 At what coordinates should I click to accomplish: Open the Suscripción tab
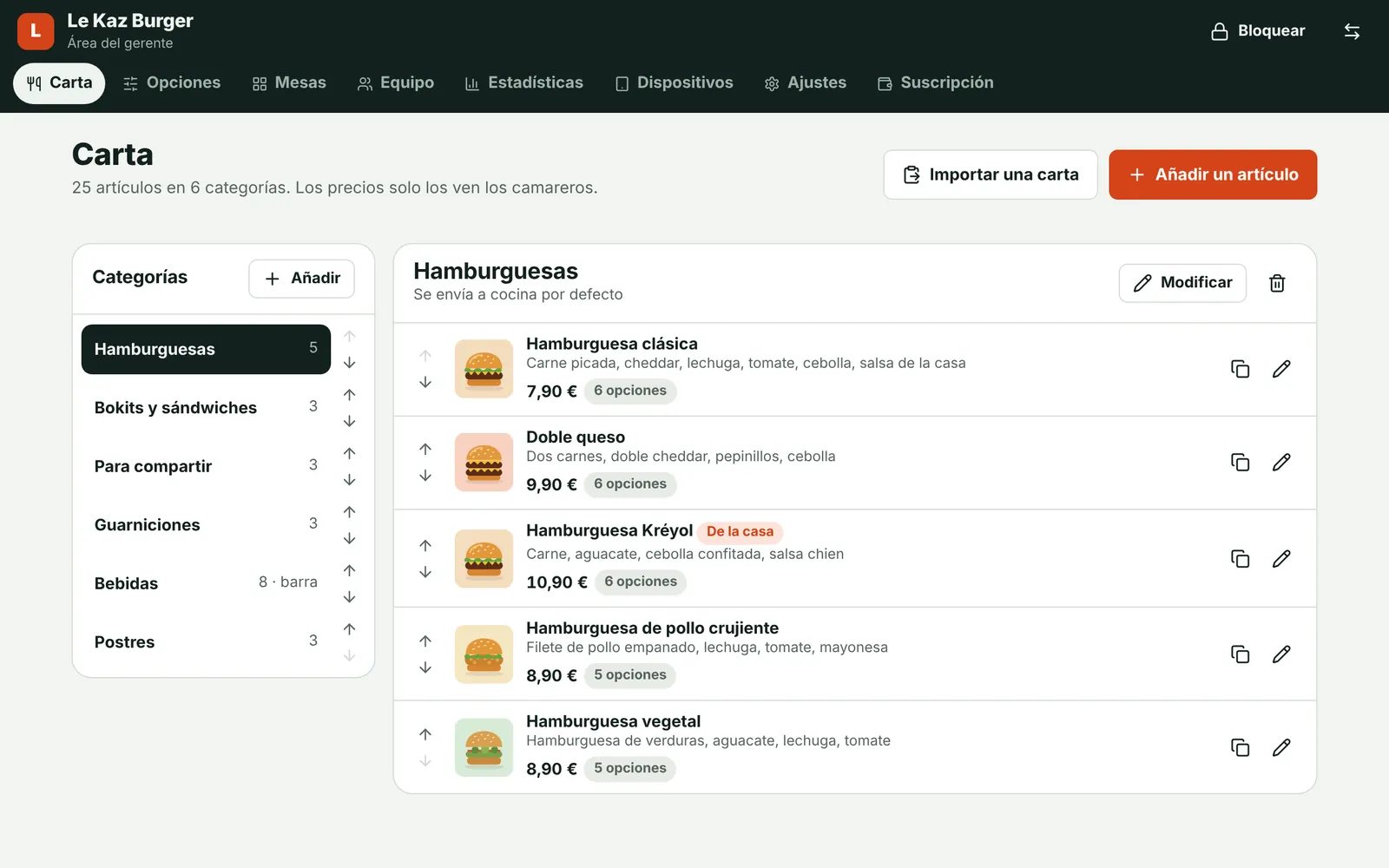tap(935, 83)
